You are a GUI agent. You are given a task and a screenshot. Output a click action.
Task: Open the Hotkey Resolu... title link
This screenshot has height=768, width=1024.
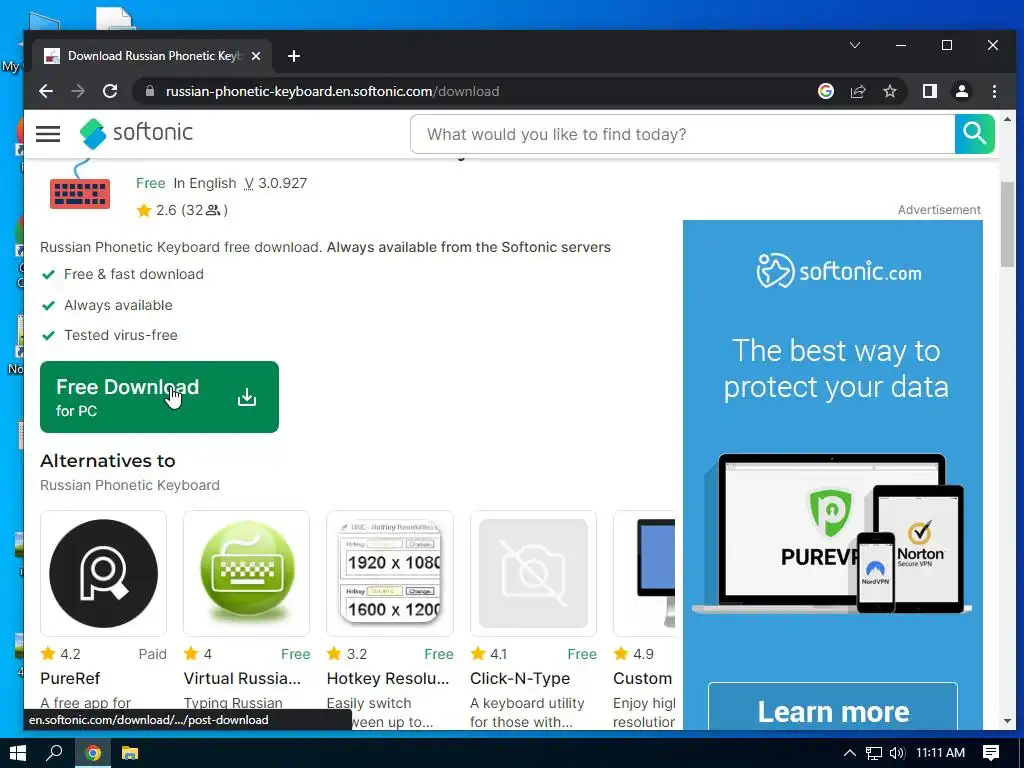click(x=388, y=679)
